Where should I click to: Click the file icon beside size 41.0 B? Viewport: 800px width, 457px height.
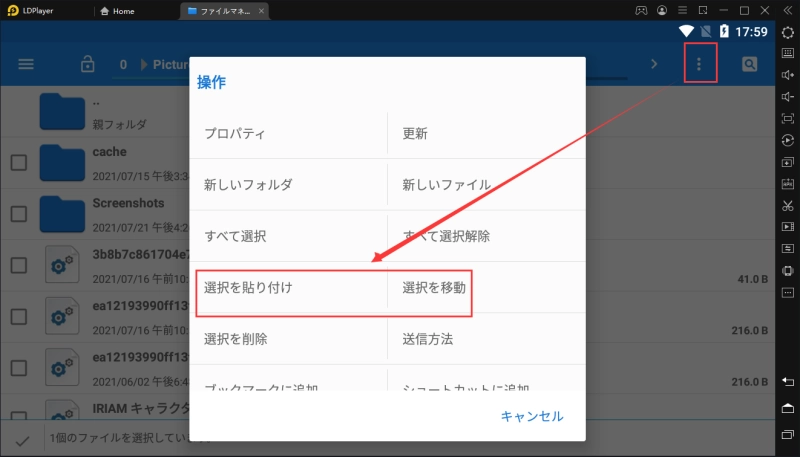coord(62,265)
